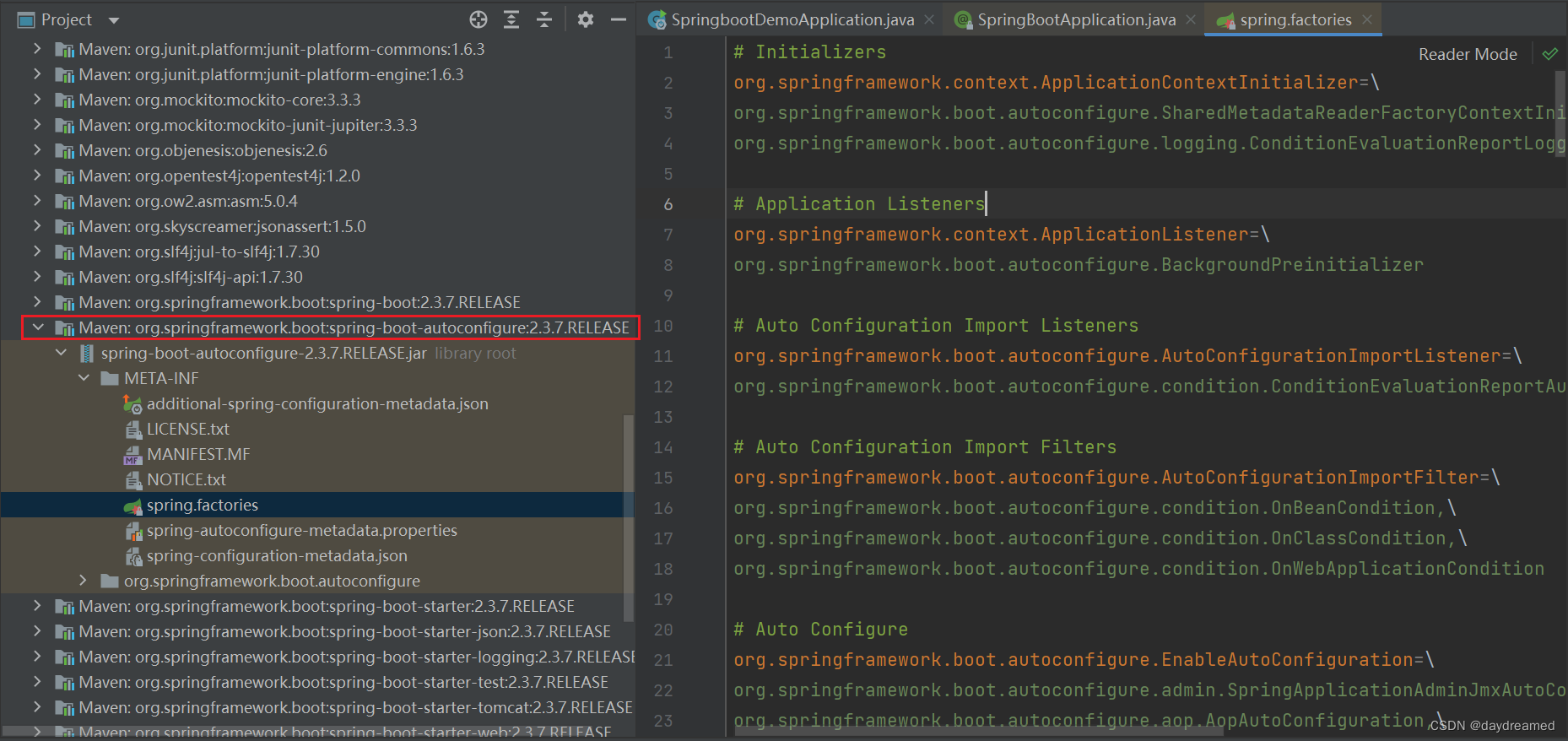Screen dimensions: 1568x741
Task: Hide the Project tool window
Action: click(x=619, y=19)
